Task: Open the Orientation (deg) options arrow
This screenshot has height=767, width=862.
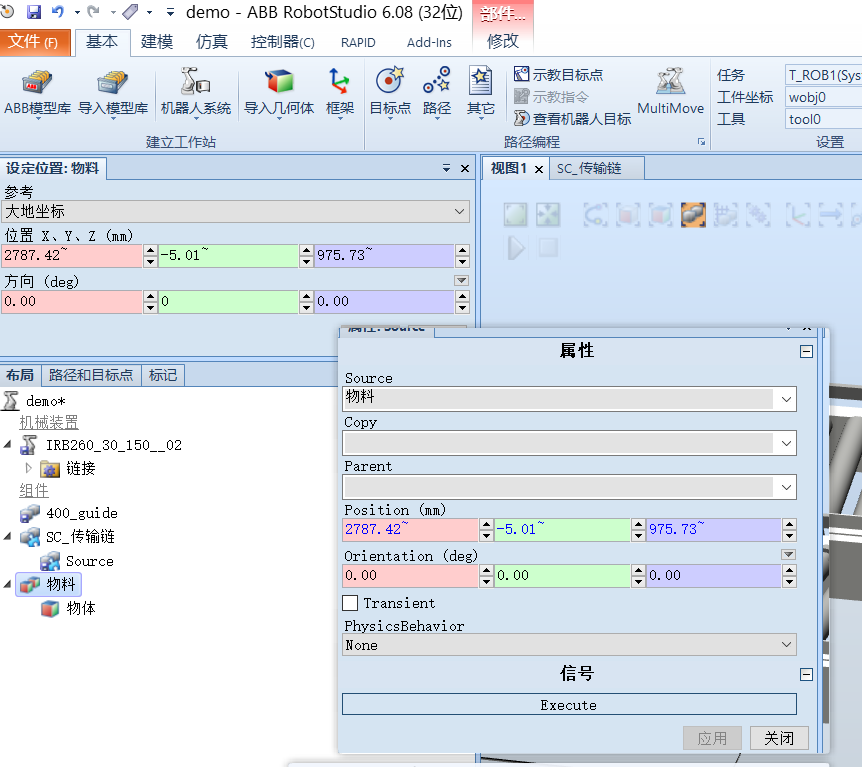Action: click(788, 555)
